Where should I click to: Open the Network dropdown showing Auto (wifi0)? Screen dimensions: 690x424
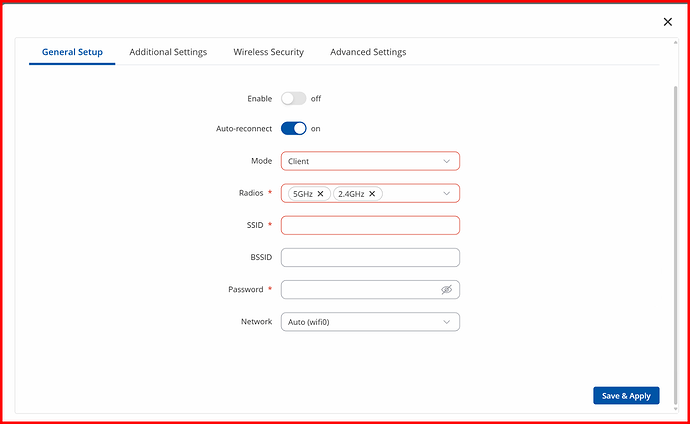tap(370, 322)
